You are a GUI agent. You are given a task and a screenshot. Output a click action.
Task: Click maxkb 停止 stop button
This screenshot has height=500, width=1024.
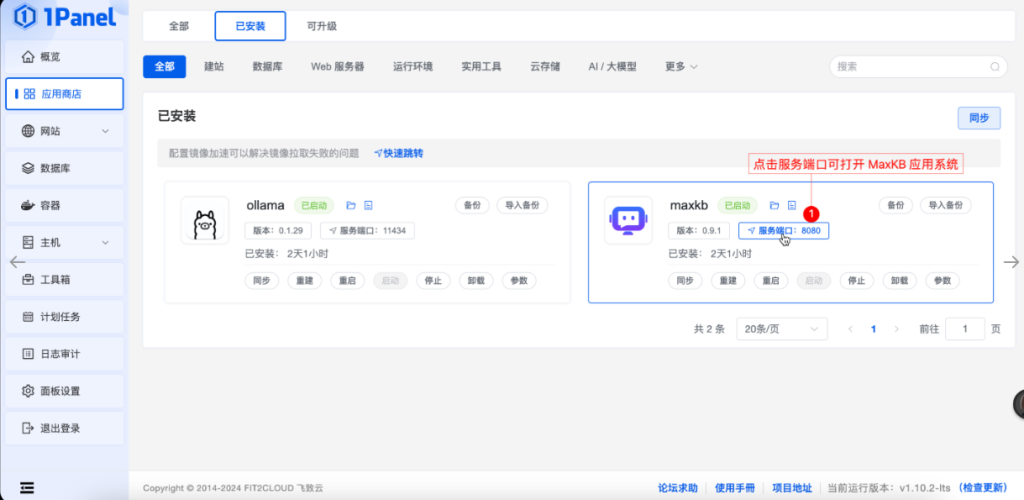click(857, 281)
